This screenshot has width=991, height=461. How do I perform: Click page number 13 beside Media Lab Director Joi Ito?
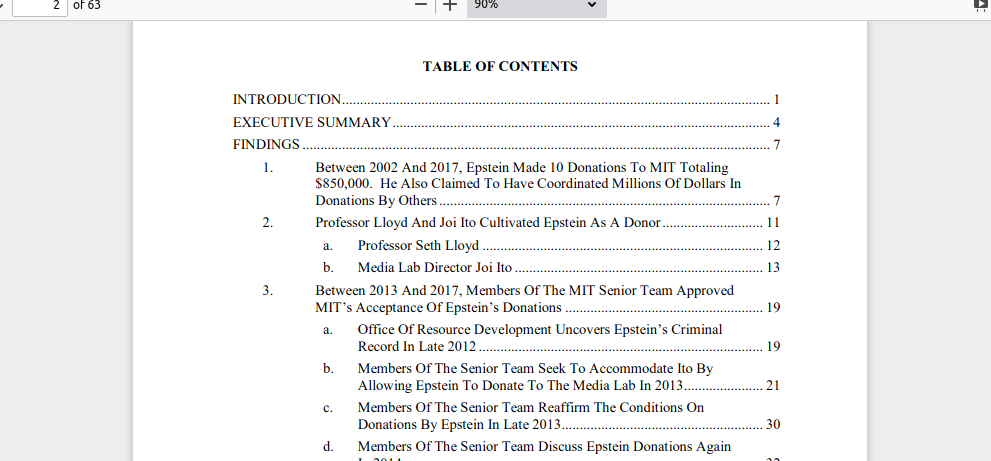[x=773, y=267]
